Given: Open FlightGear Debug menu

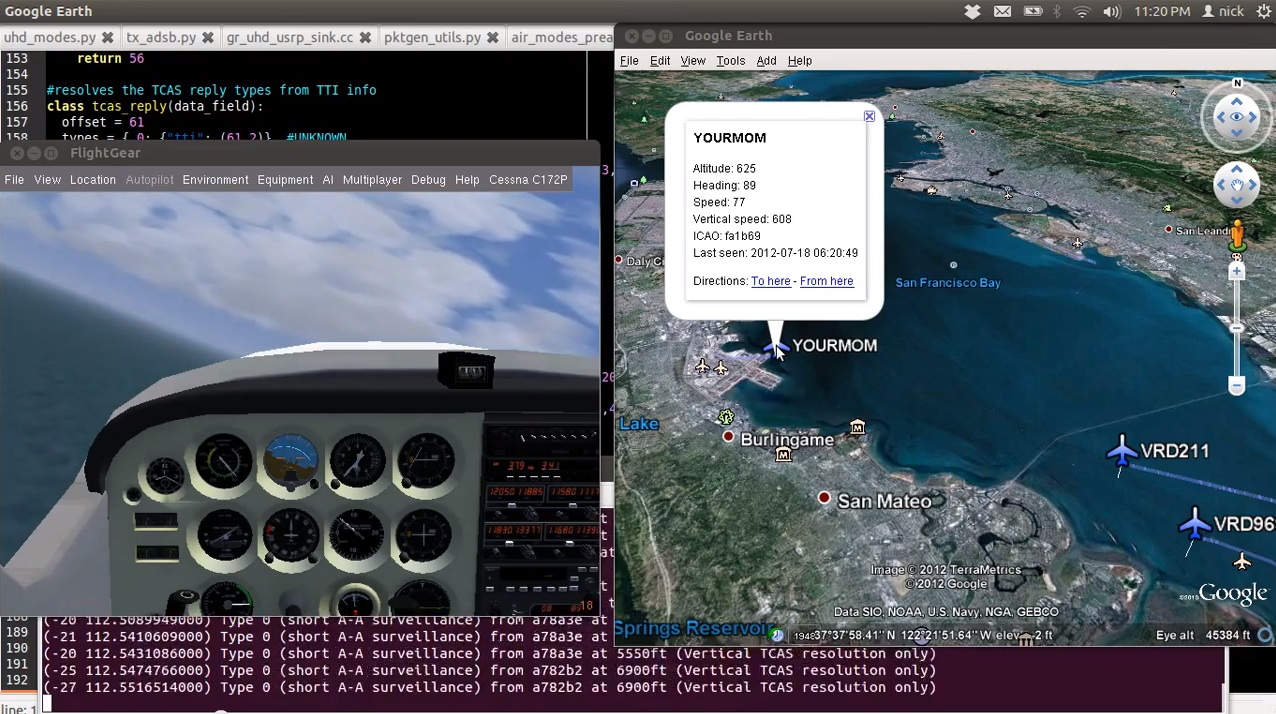Looking at the screenshot, I should 428,180.
